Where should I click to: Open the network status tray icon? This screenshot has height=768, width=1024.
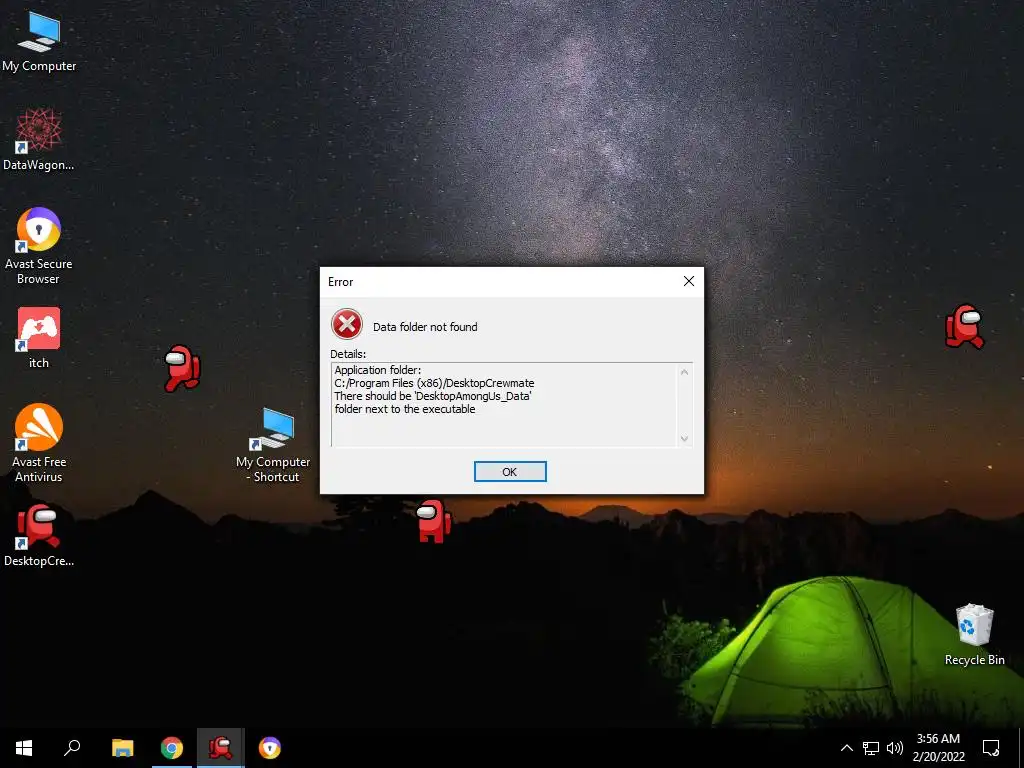click(x=871, y=748)
